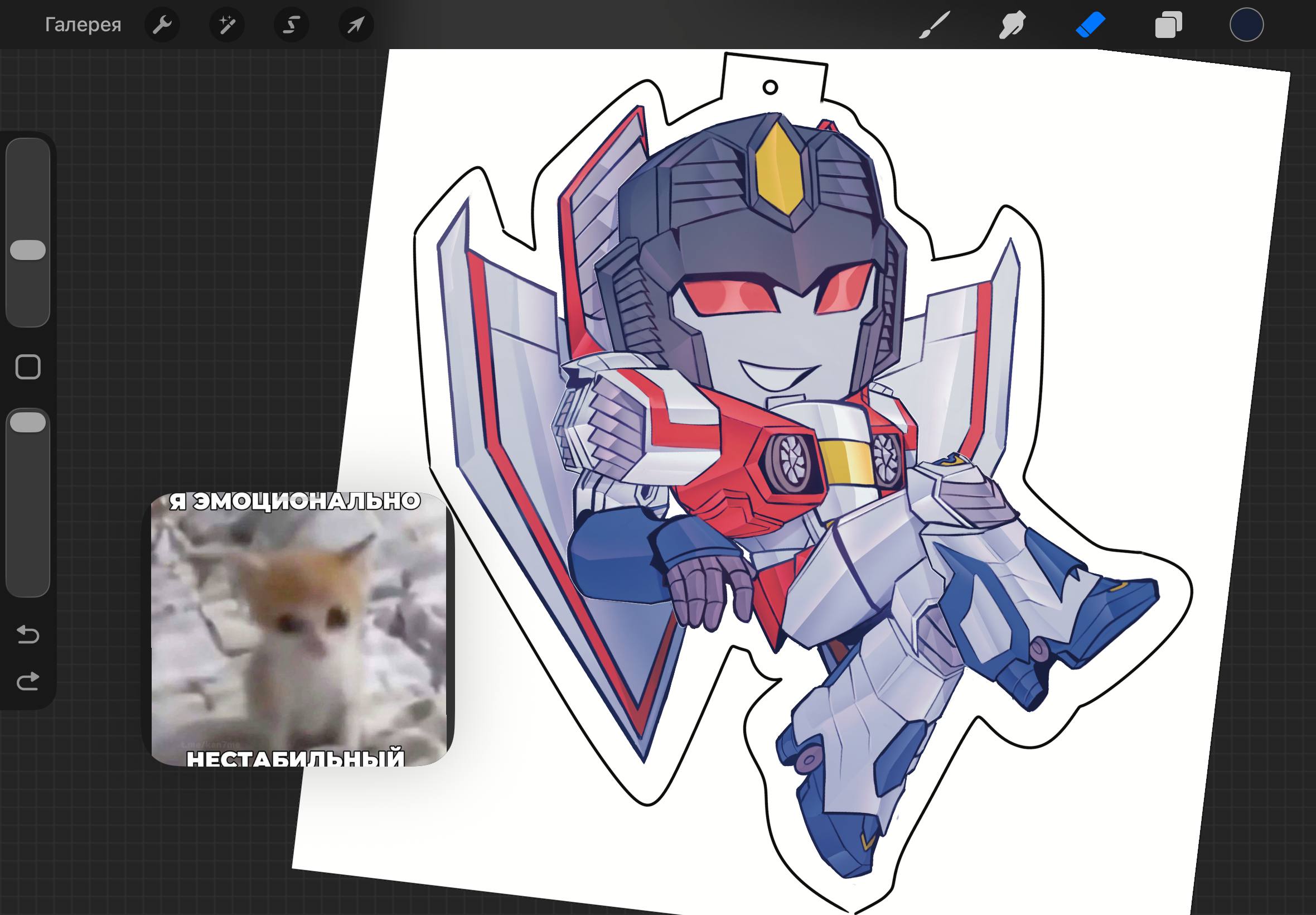1316x915 pixels.
Task: Select the Smudge tool
Action: (1012, 25)
